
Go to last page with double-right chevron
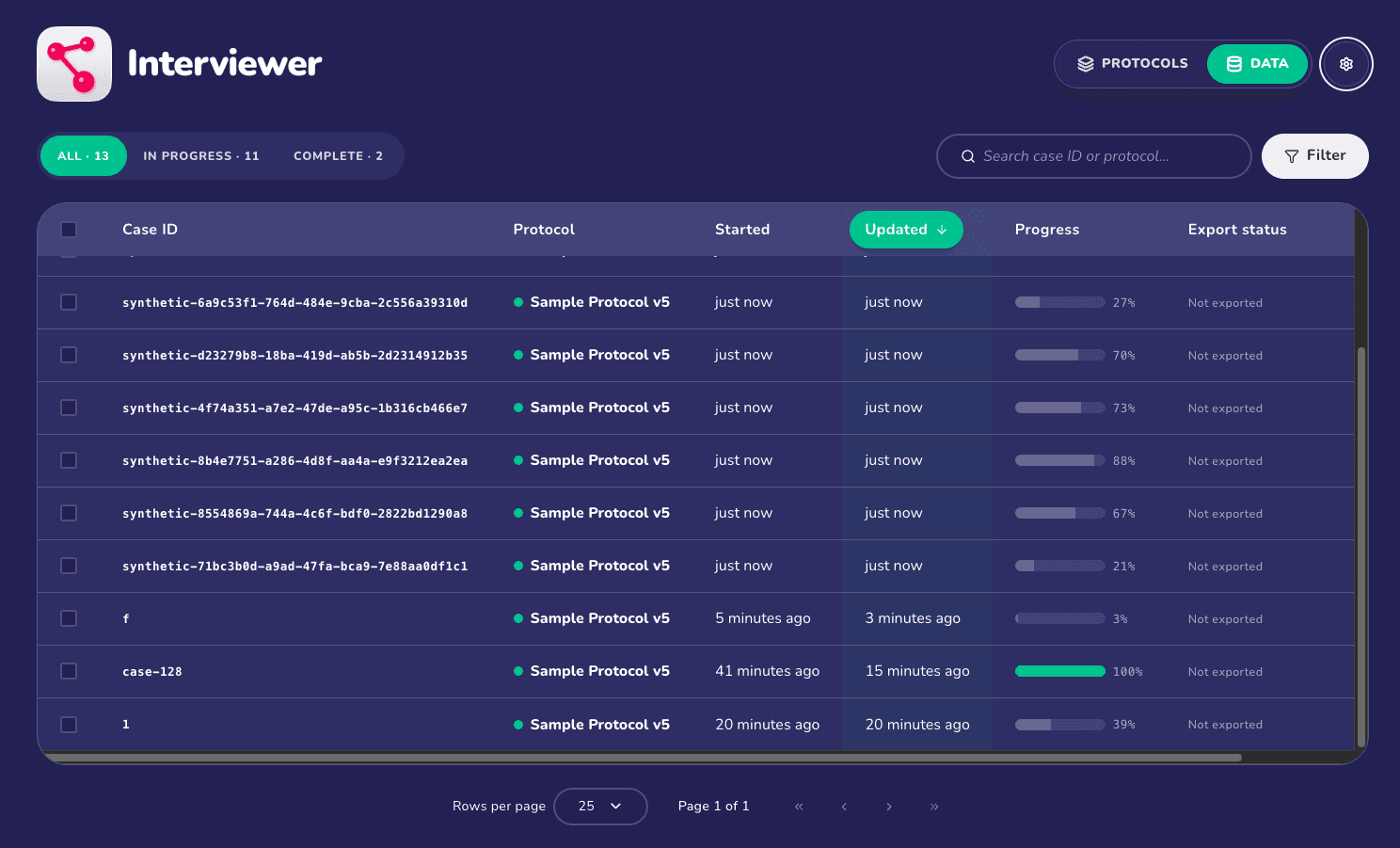click(934, 807)
